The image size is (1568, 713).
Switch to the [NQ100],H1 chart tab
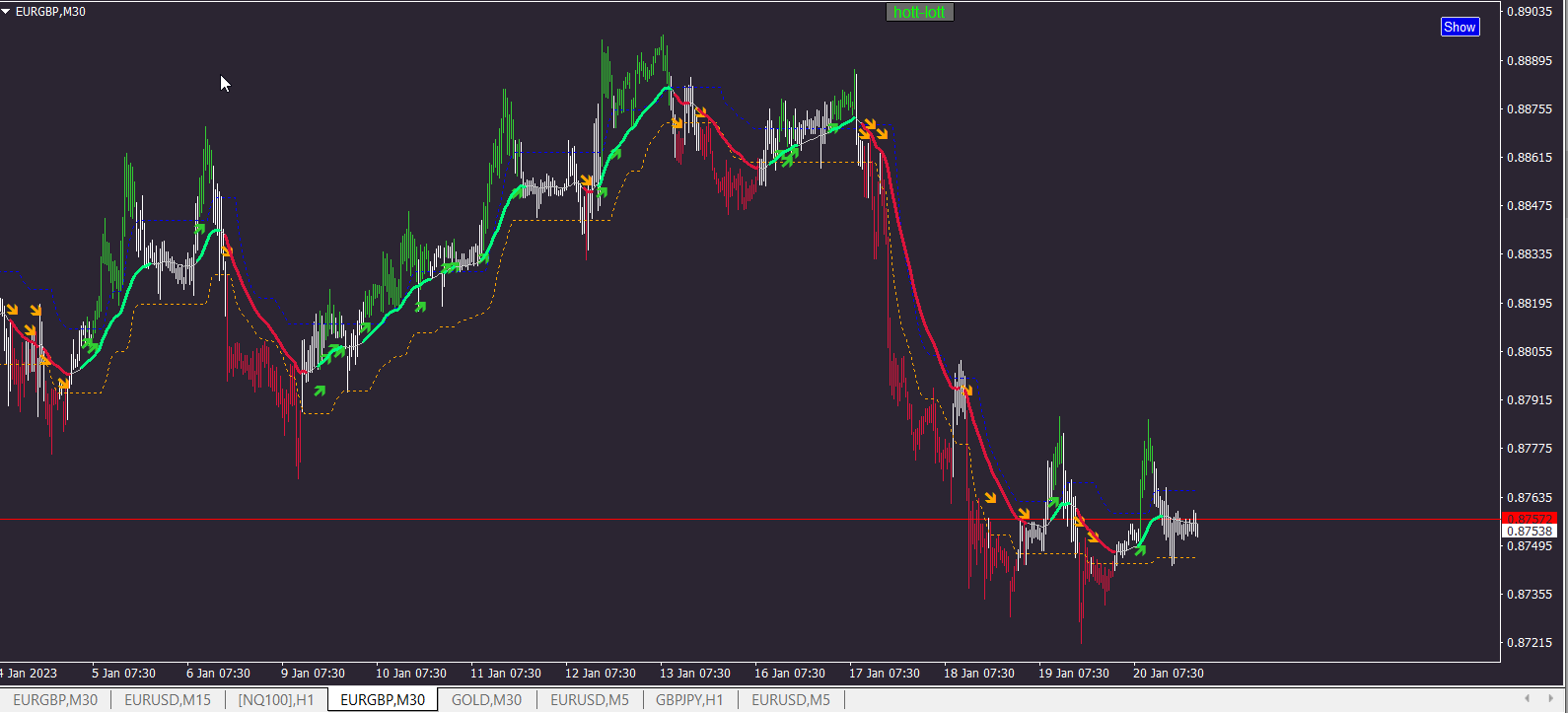pos(276,700)
